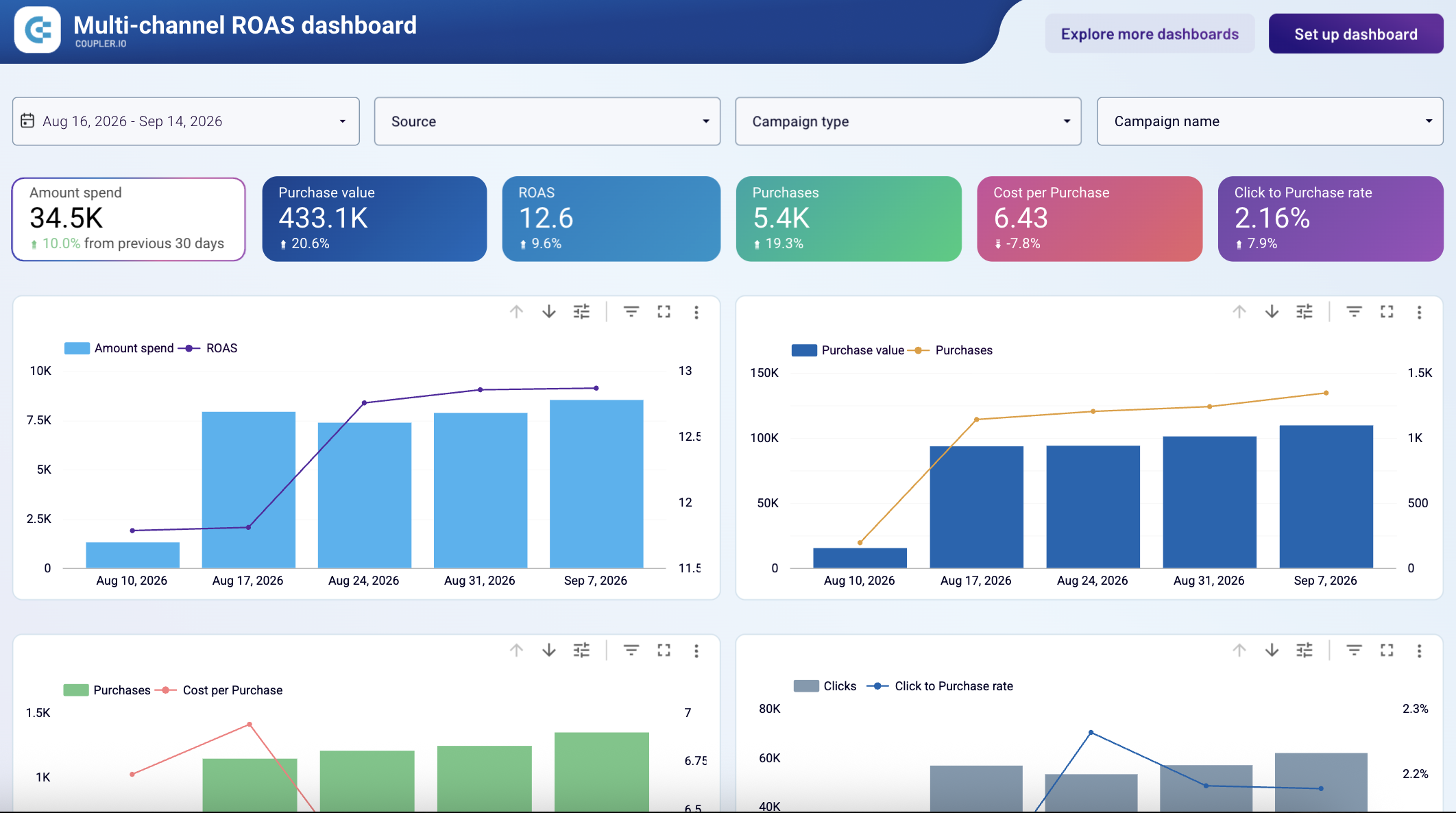
Task: Open optional metrics in Amount spend chart
Action: (581, 312)
